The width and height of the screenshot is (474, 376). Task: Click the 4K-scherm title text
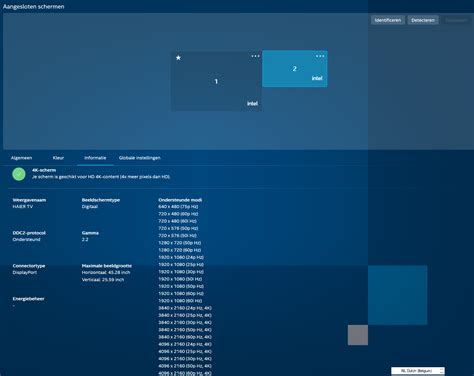tap(44, 170)
